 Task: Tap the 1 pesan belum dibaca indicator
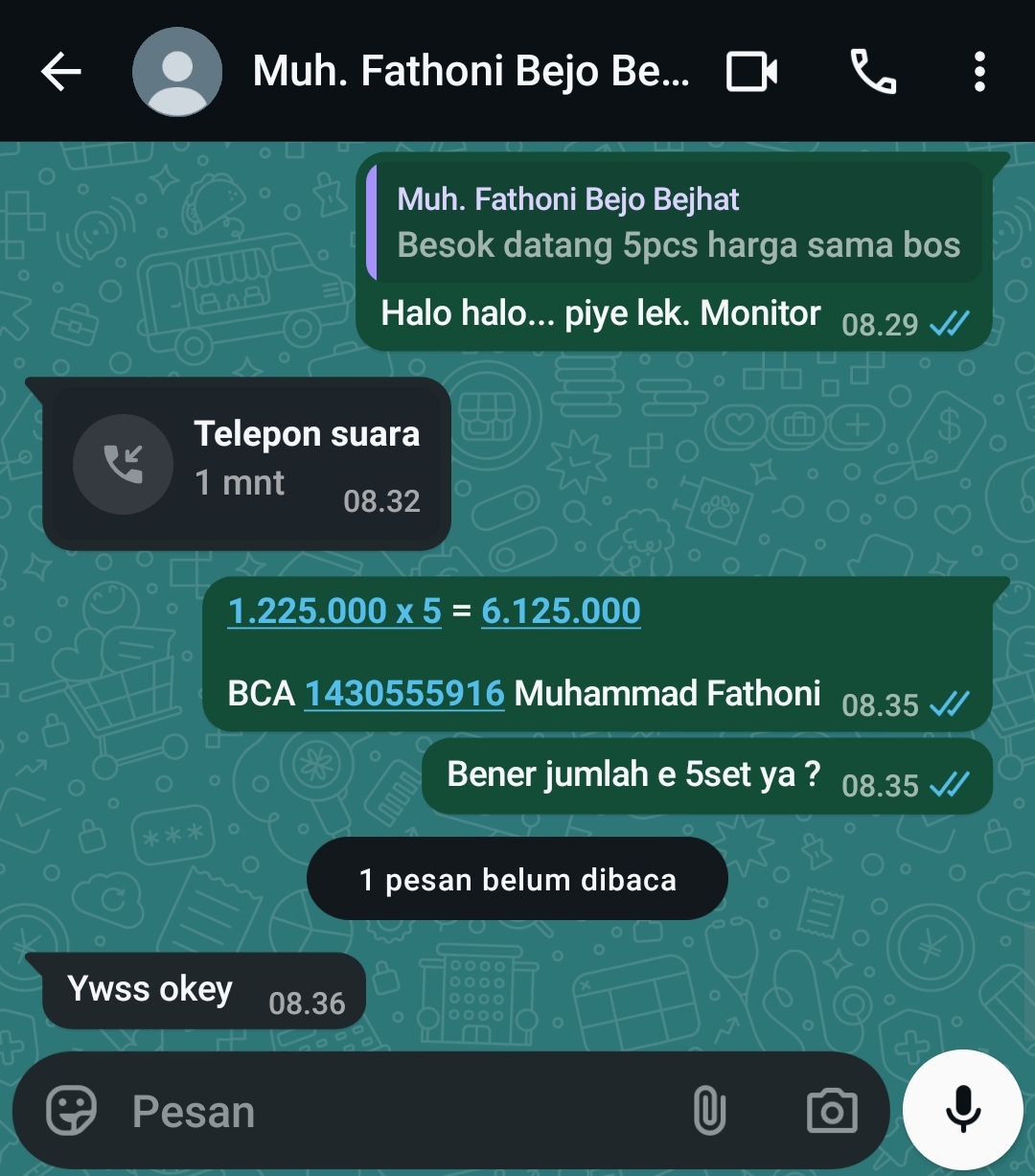click(517, 879)
